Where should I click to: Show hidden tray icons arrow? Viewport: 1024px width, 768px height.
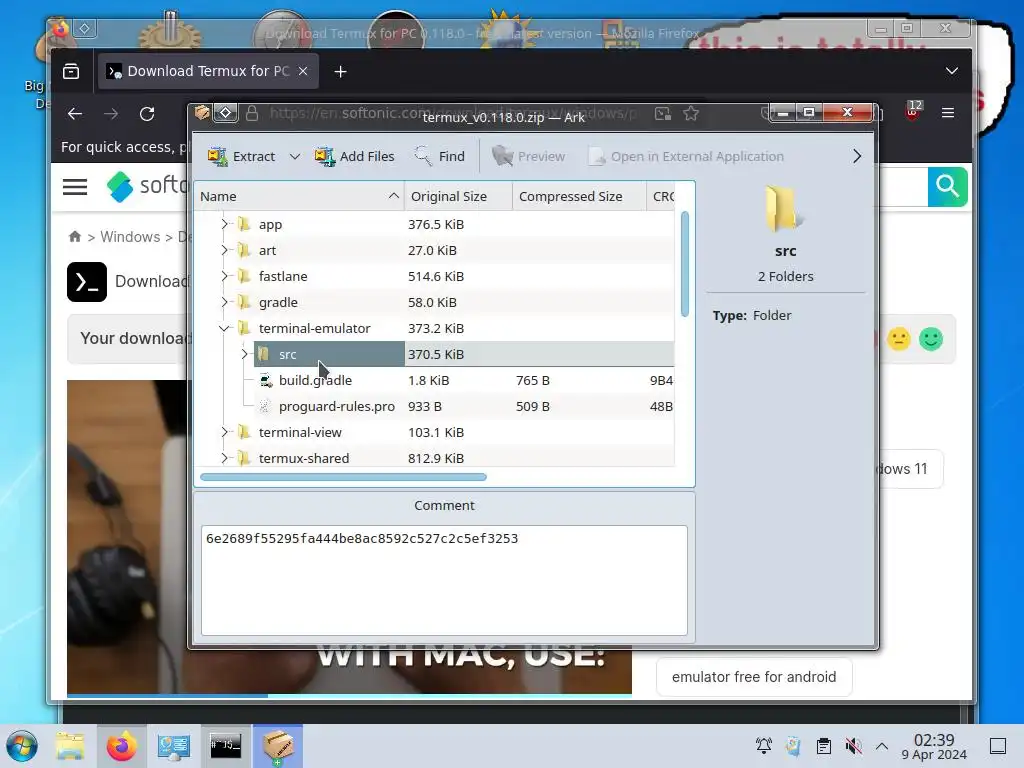(x=882, y=746)
